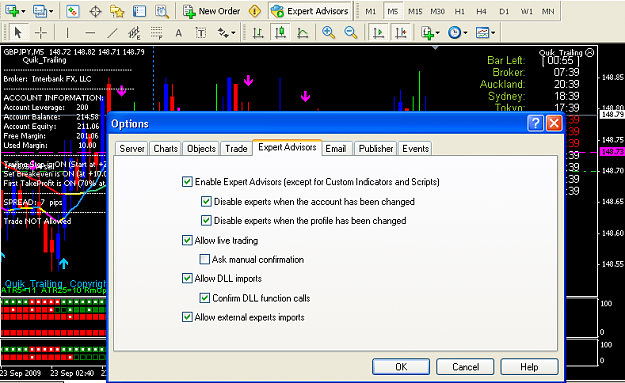Choose the horizontal line tool
Screen dimensions: 625x383
point(90,32)
